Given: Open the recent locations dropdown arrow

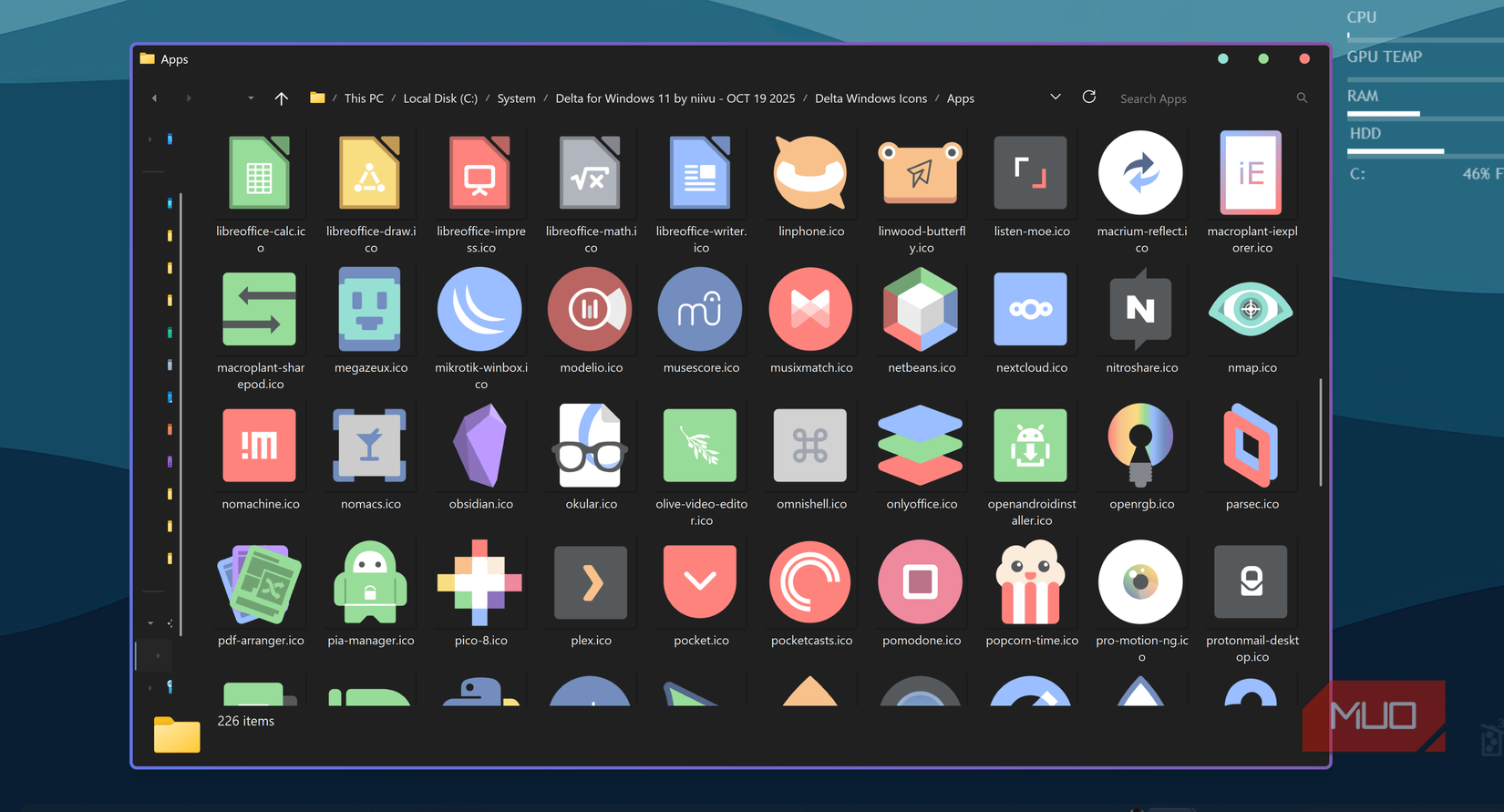Looking at the screenshot, I should click(x=251, y=98).
